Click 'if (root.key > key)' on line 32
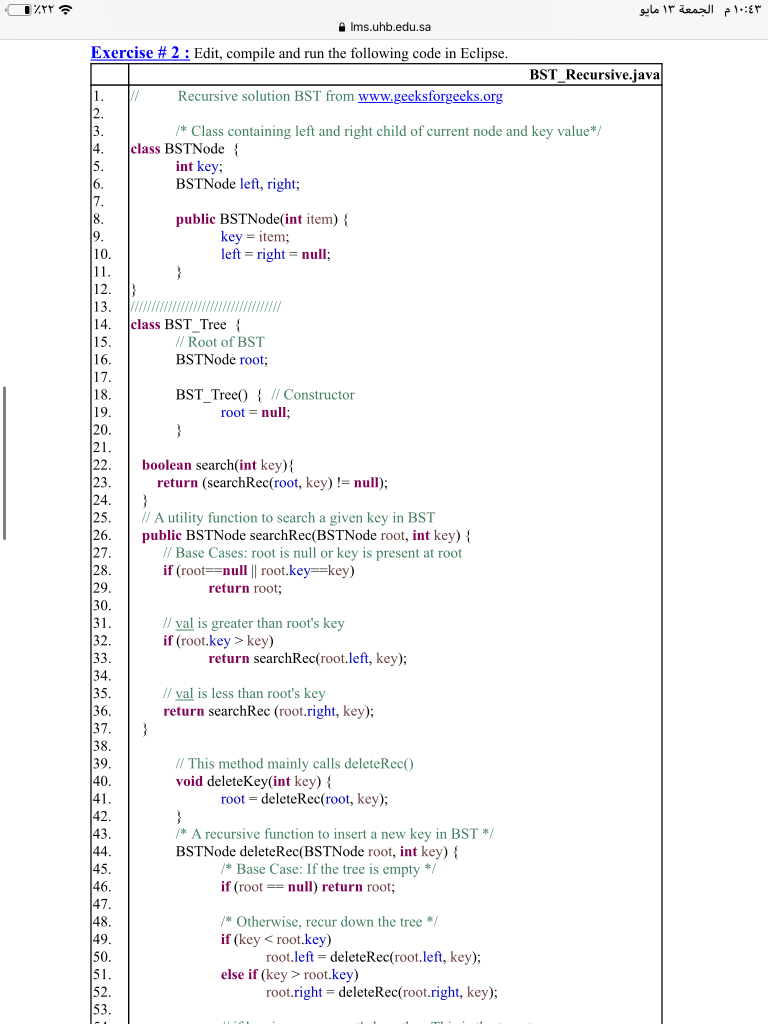The height and width of the screenshot is (1024, 768). click(218, 641)
